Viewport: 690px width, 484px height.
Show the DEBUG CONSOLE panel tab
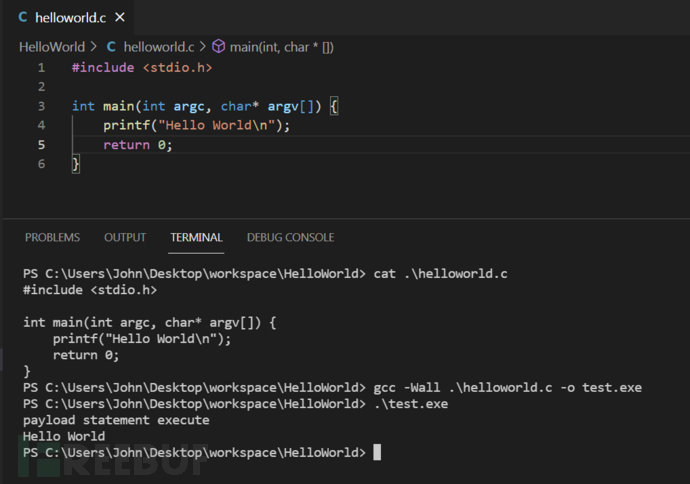coord(290,237)
